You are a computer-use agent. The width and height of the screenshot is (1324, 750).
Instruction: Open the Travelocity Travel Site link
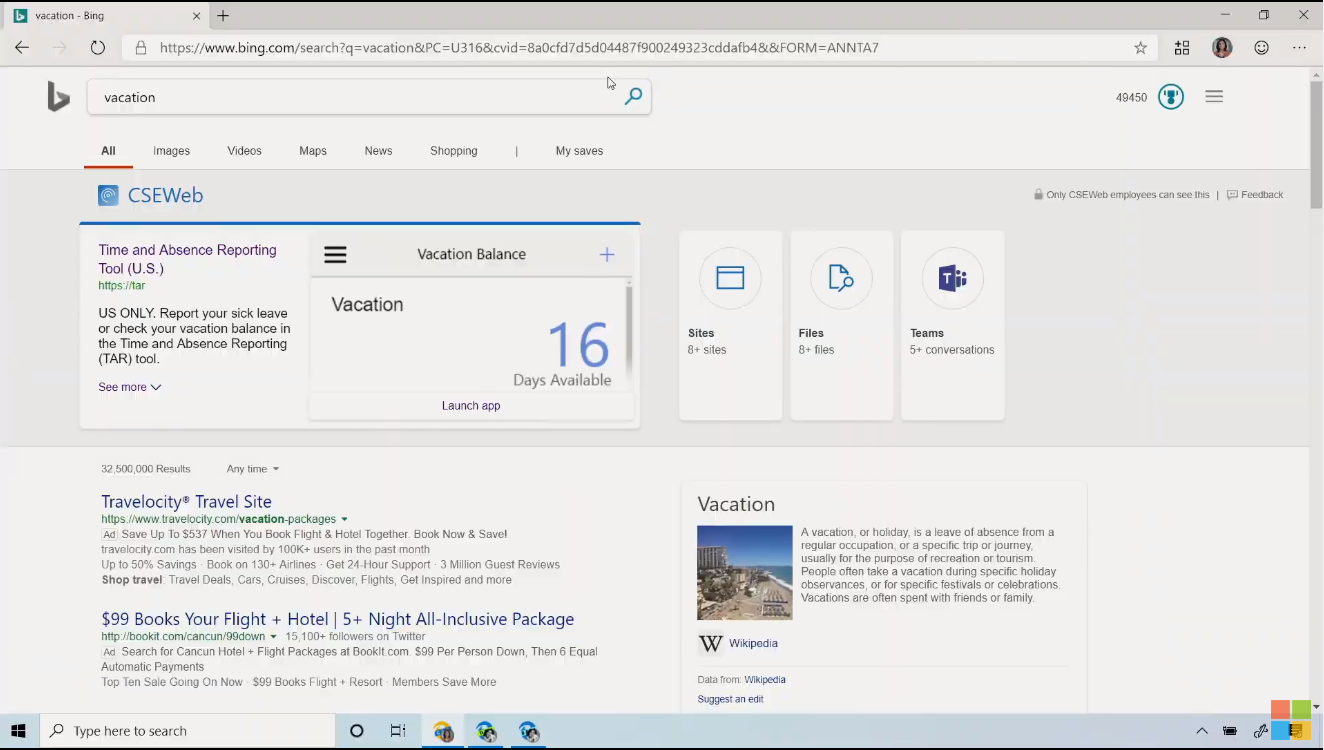pos(186,502)
